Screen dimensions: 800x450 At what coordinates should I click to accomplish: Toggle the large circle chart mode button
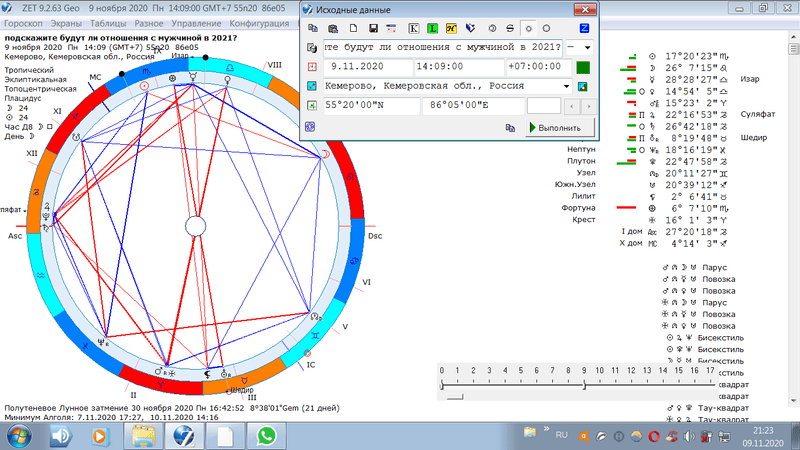click(548, 27)
